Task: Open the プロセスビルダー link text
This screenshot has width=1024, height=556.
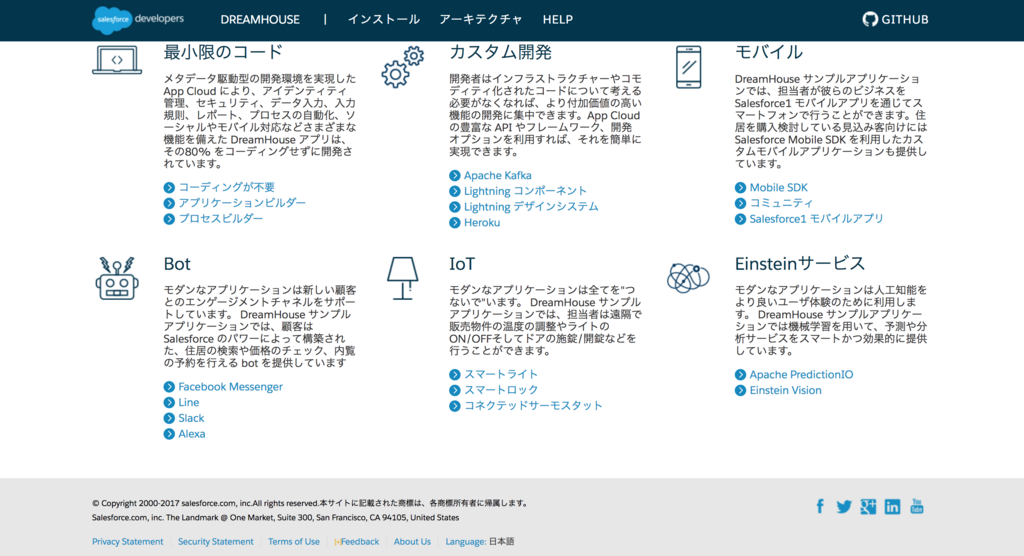Action: coord(221,218)
